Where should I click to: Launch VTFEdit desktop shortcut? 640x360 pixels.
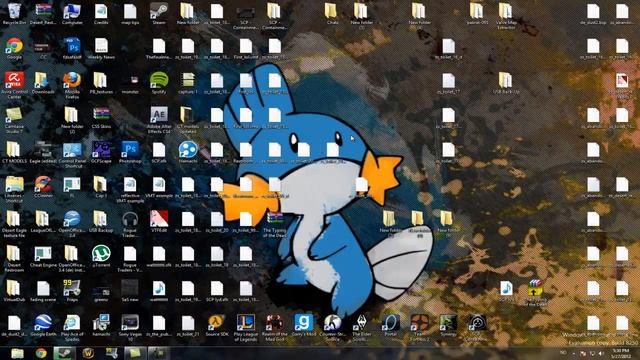(x=159, y=222)
